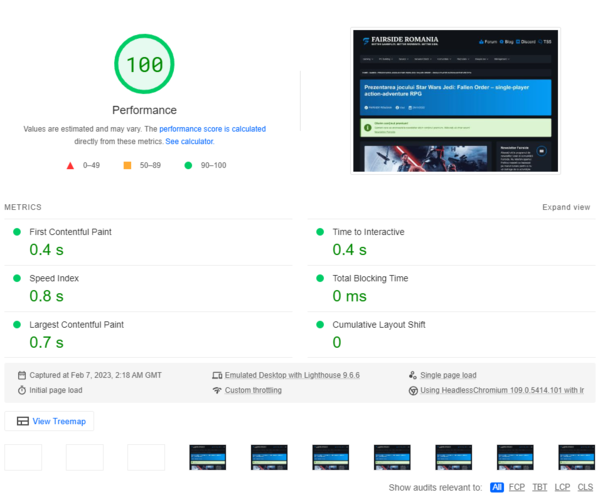600x500 pixels.
Task: Expand the Speed Index metric
Action: click(x=148, y=289)
